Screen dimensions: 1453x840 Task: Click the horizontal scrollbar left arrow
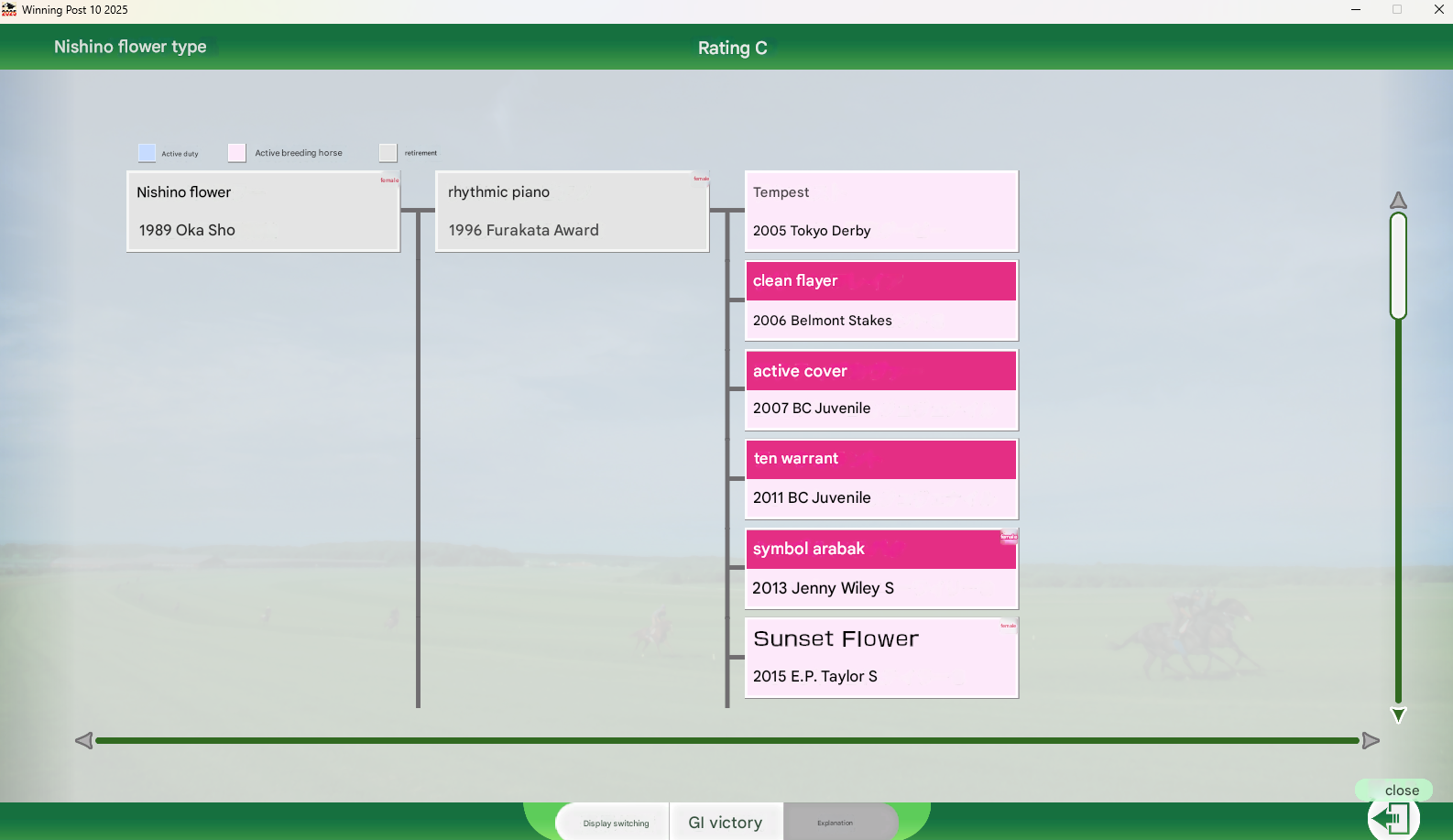click(x=84, y=740)
